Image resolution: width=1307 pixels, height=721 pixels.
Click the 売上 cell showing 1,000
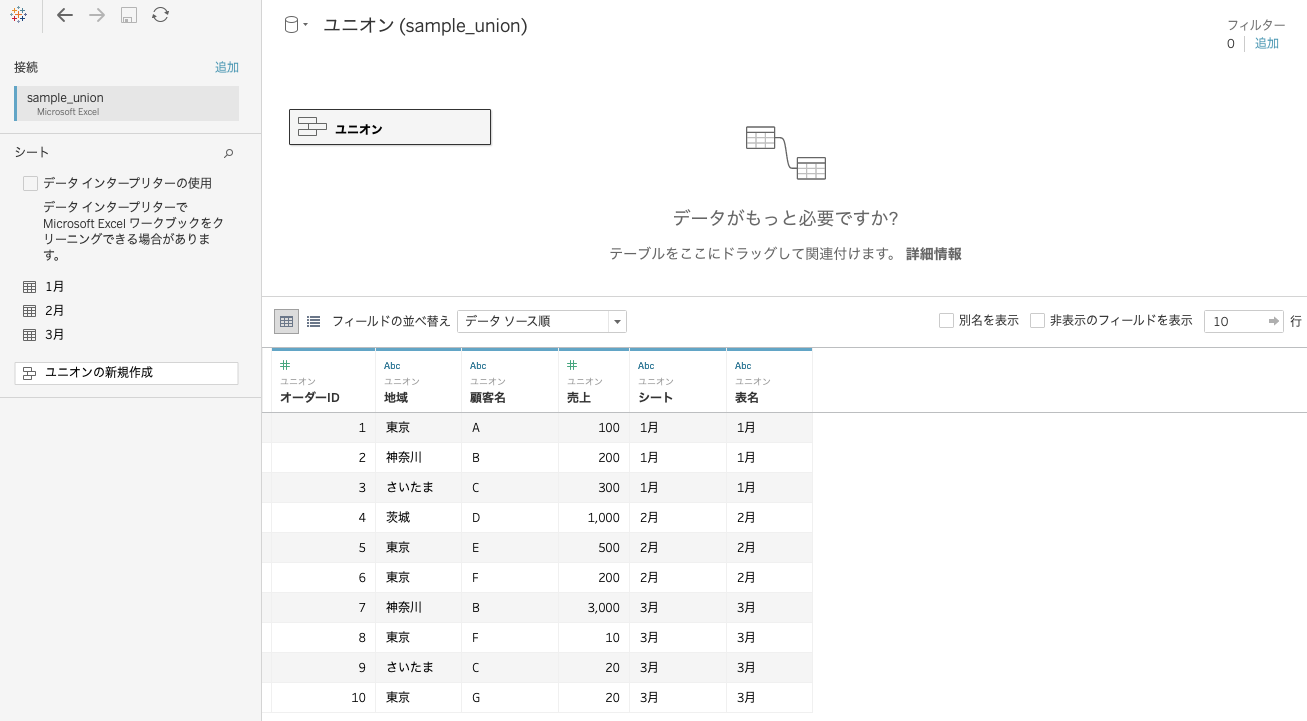pos(594,518)
